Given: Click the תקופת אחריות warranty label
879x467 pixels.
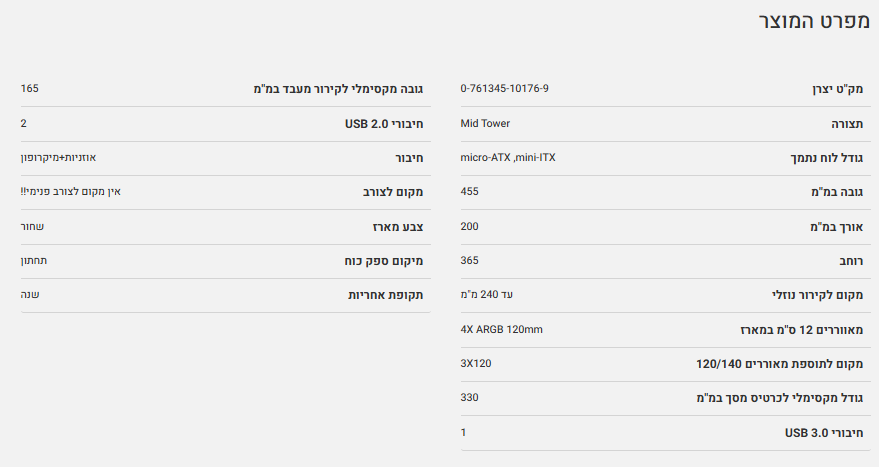Looking at the screenshot, I should point(386,296).
